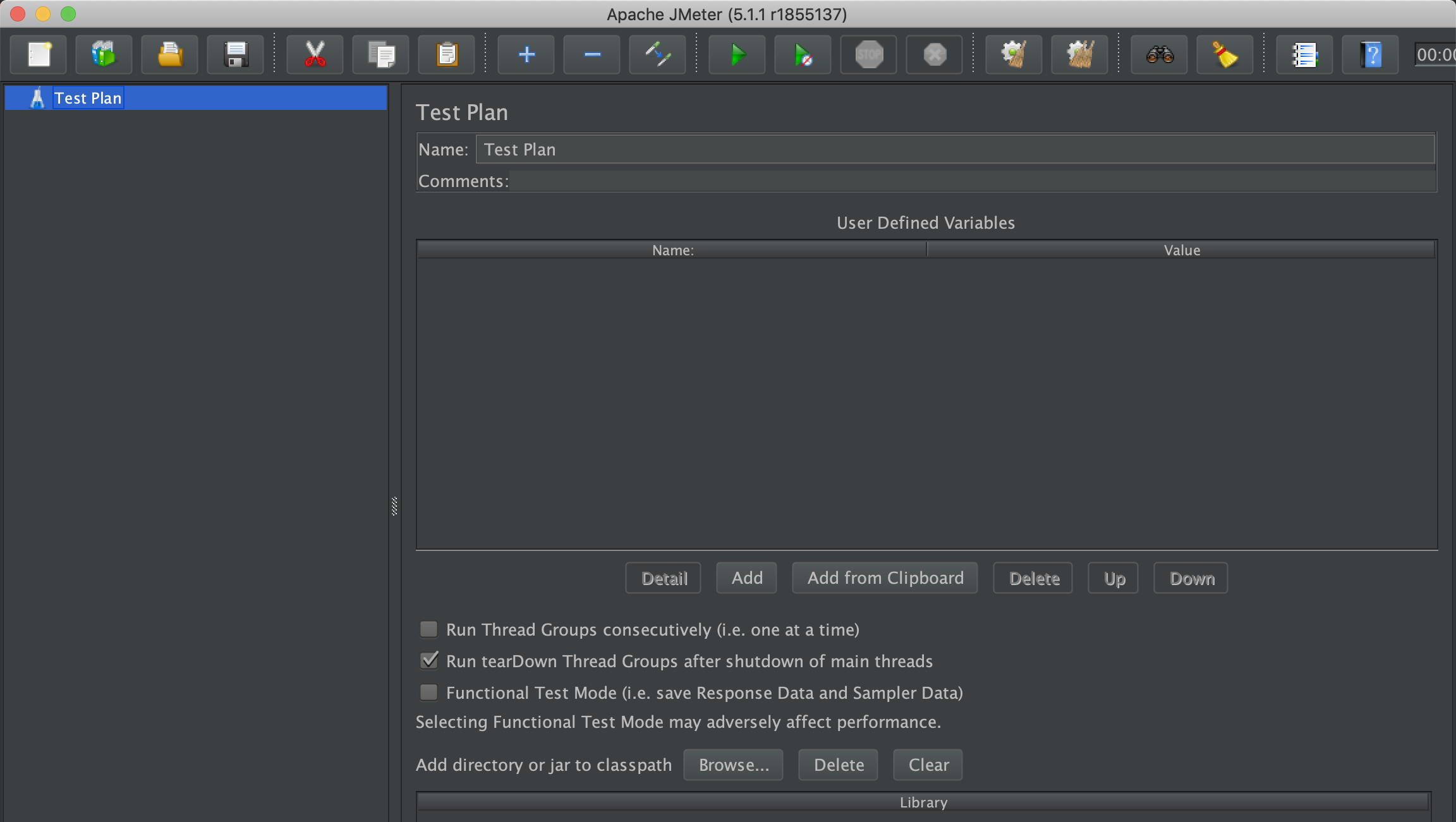The width and height of the screenshot is (1456, 822).
Task: Uncheck Run tearDown Thread Groups option
Action: coord(429,661)
